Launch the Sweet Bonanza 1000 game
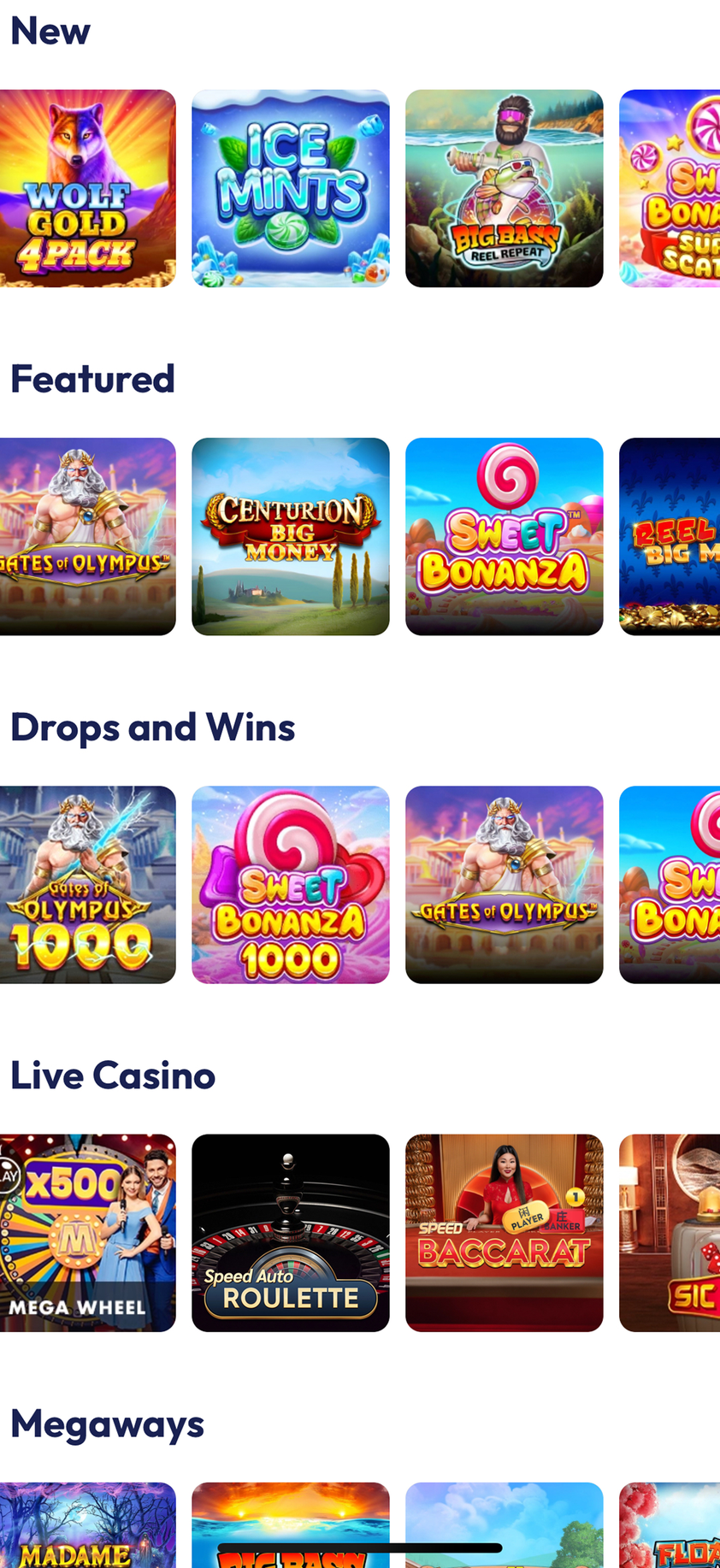 click(291, 885)
